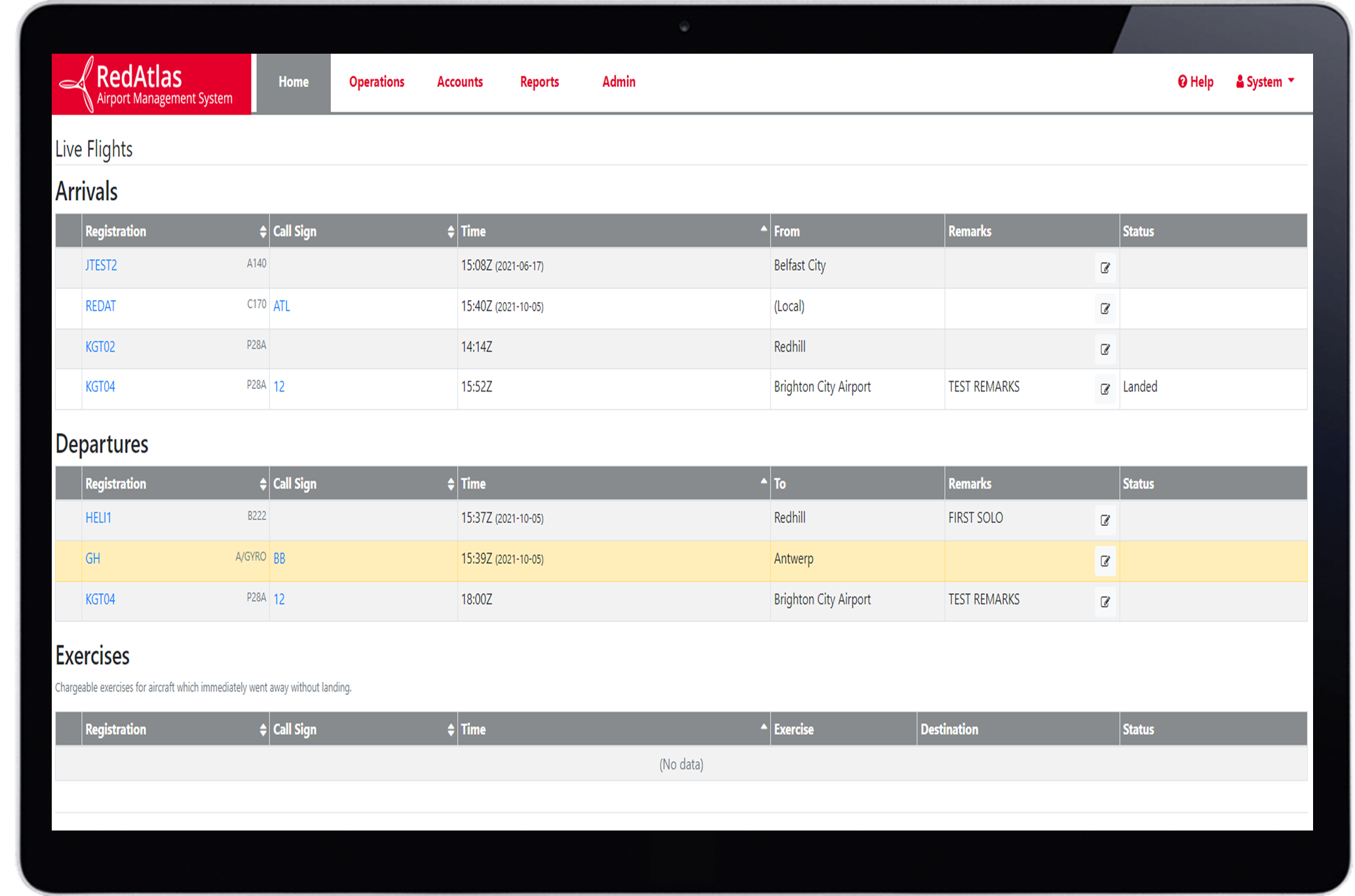
Task: Go to the Accounts menu
Action: [x=460, y=82]
